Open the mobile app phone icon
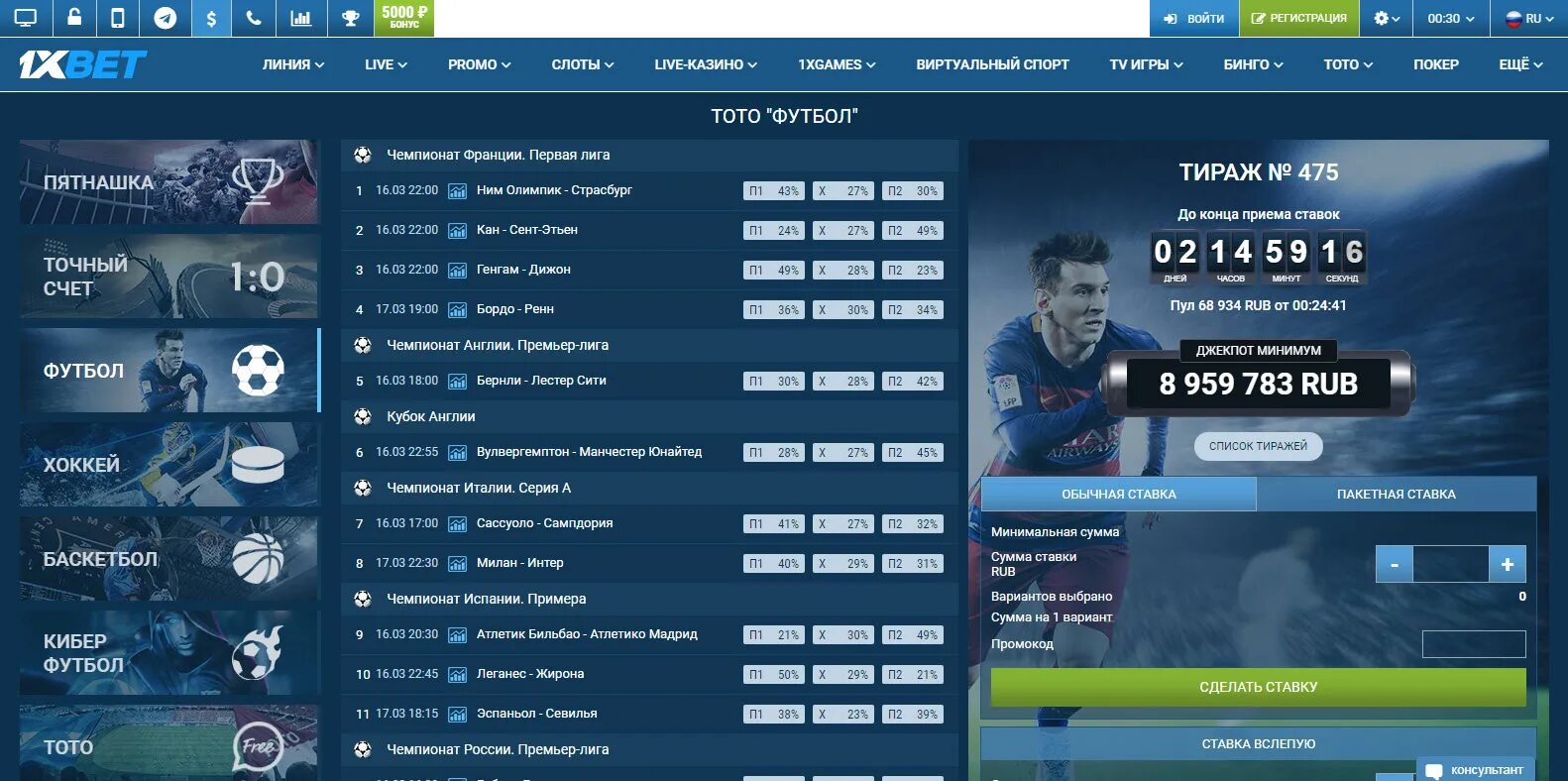The image size is (1568, 781). [118, 18]
